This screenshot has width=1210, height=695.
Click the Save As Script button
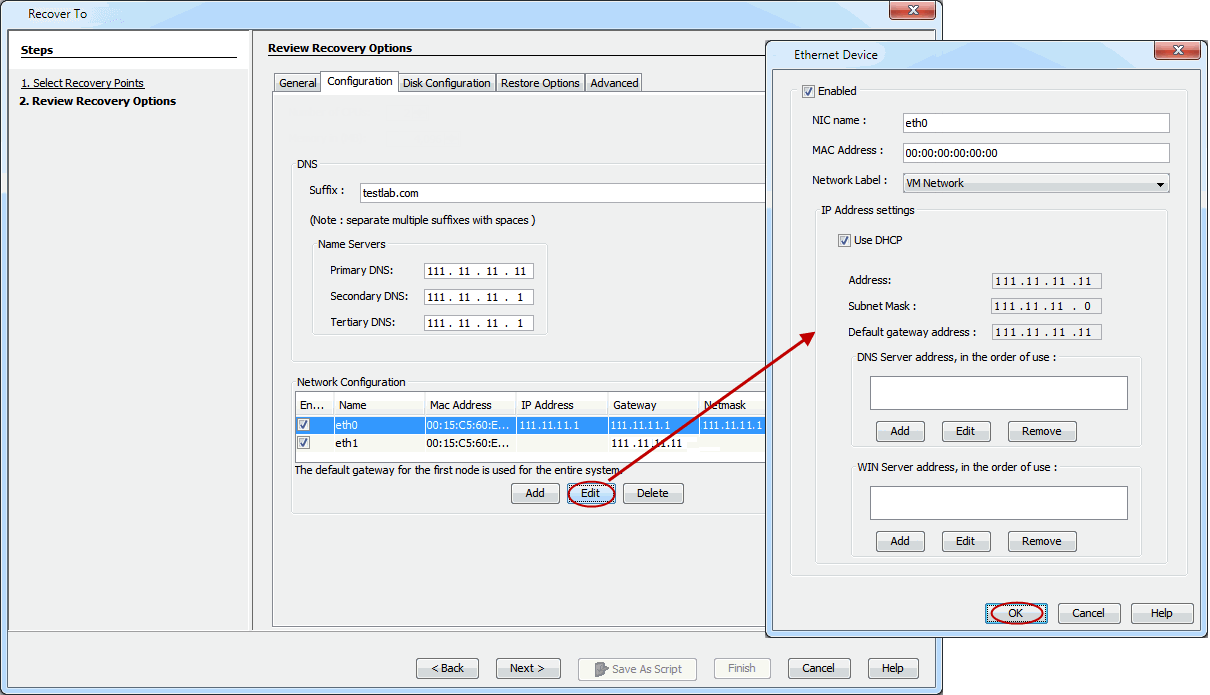[637, 668]
